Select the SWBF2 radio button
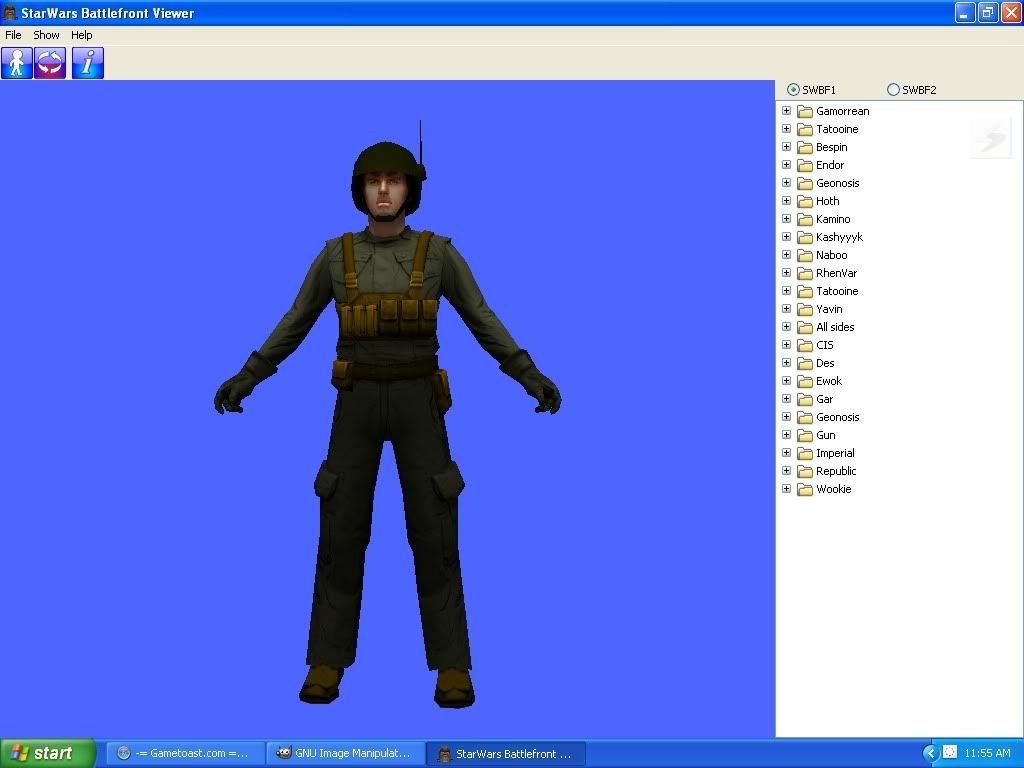 pos(893,89)
